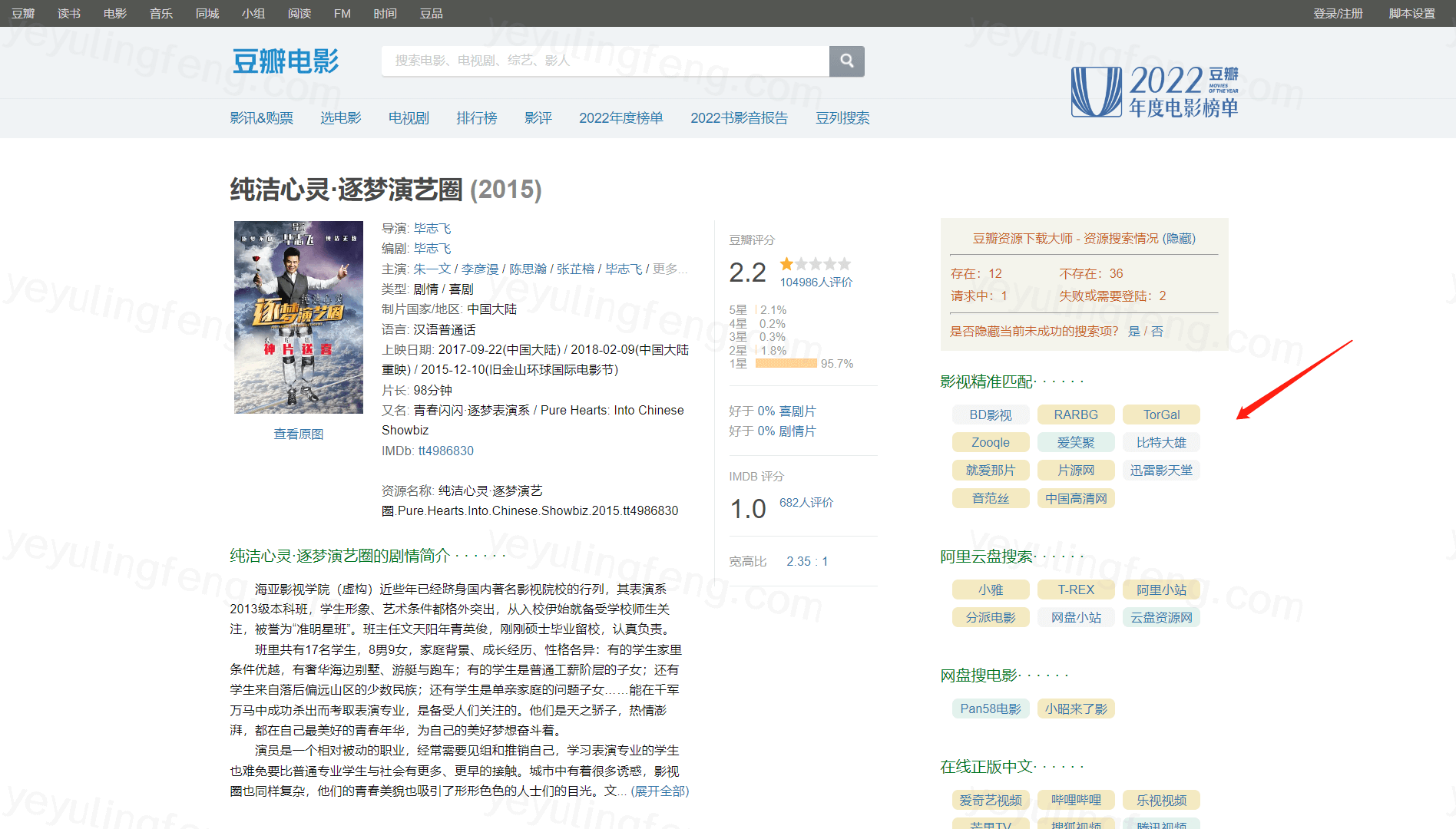Open 哔哩哔哩 streaming button
The width and height of the screenshot is (1456, 829).
(x=1076, y=800)
